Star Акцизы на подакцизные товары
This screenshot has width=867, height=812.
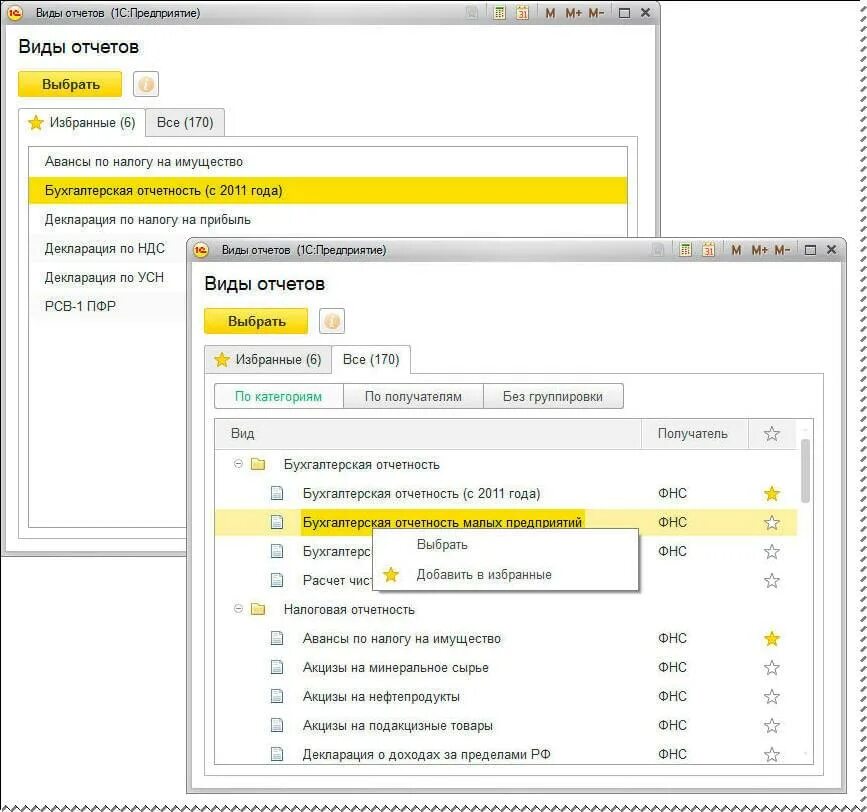(x=772, y=725)
